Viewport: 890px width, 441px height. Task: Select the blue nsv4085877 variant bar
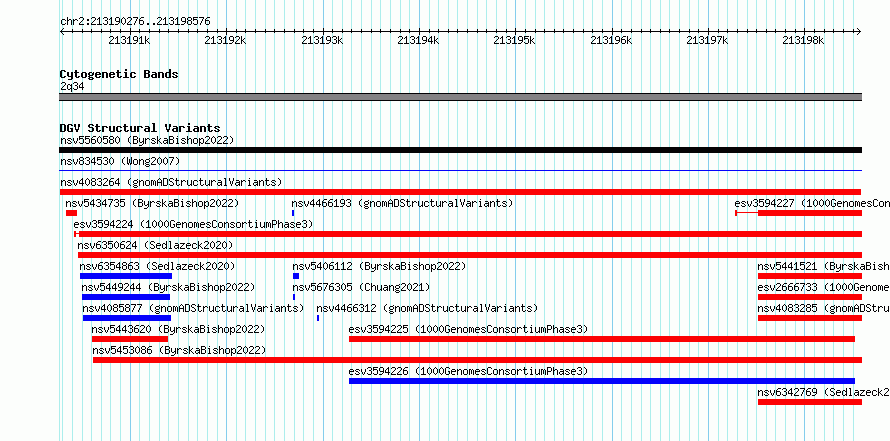click(x=127, y=318)
